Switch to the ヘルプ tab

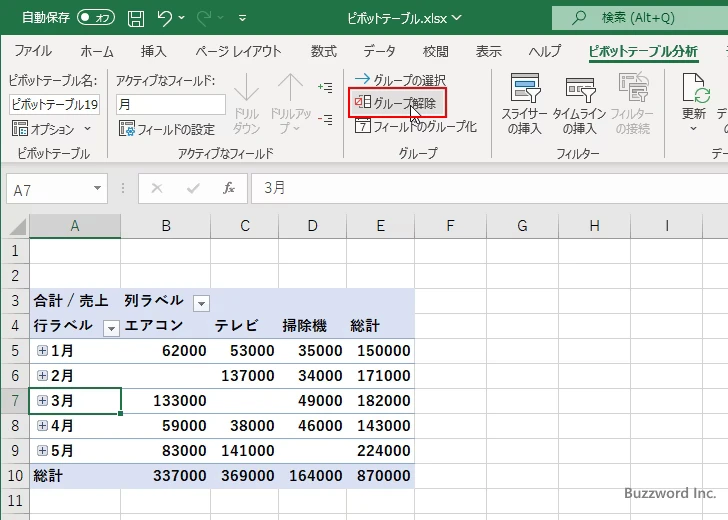tap(545, 51)
